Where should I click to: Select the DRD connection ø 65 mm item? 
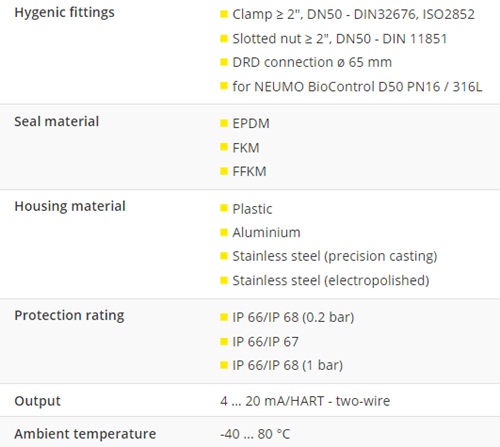click(312, 62)
